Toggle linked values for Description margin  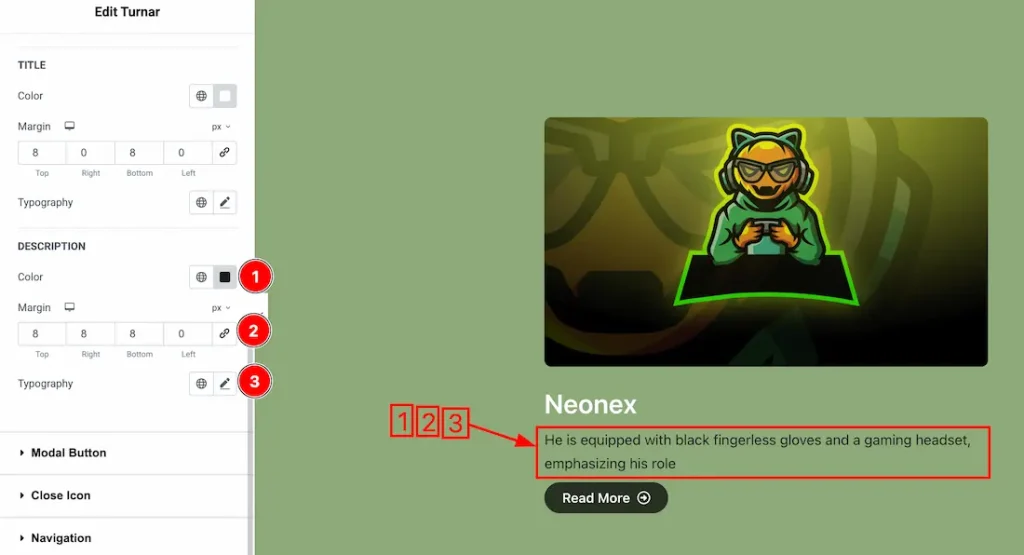(x=224, y=333)
